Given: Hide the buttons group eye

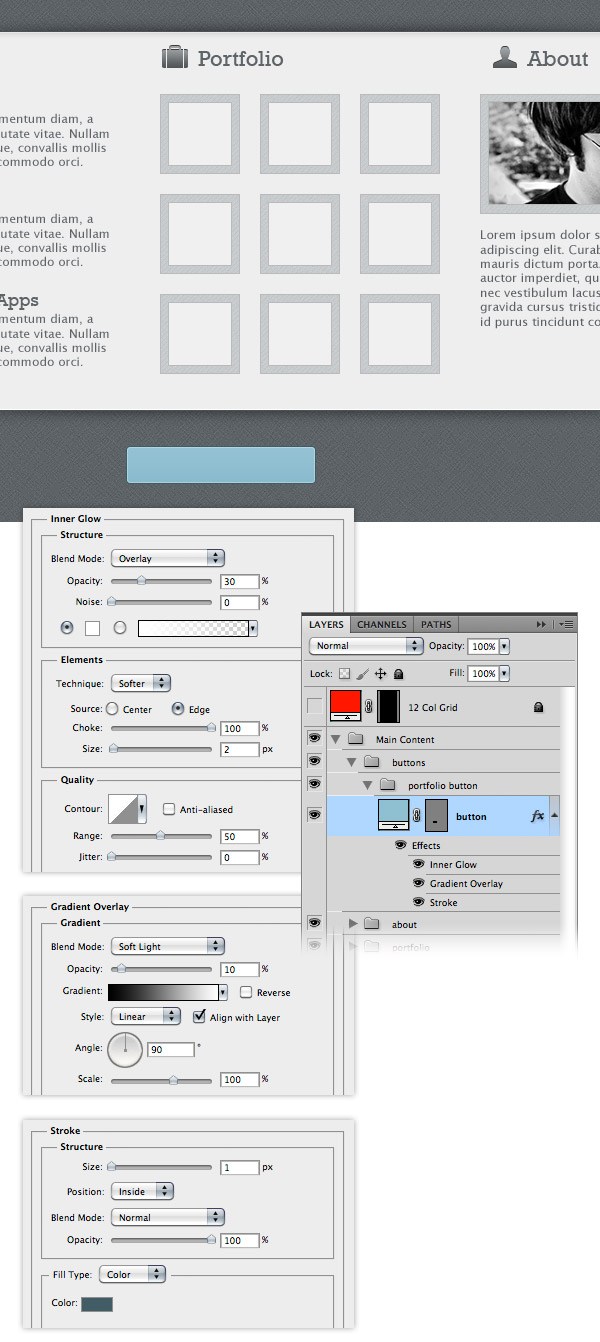Looking at the screenshot, I should tap(315, 762).
